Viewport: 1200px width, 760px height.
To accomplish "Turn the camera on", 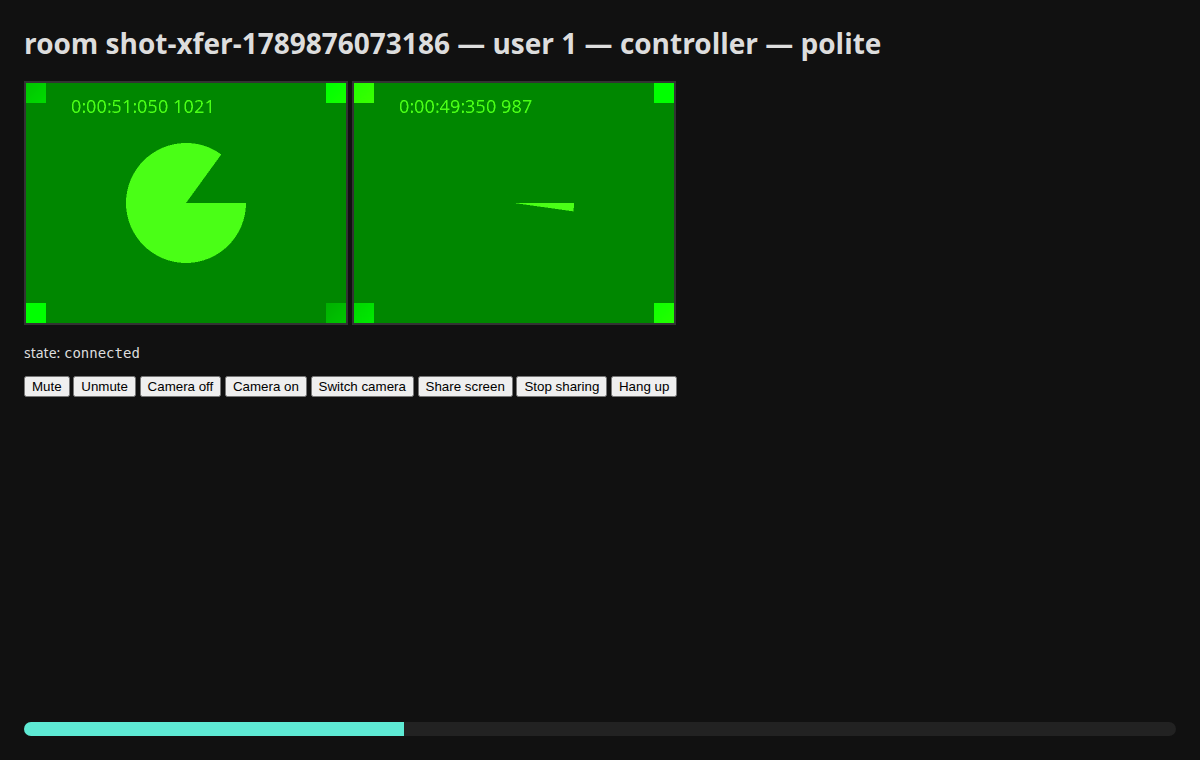I will [266, 387].
